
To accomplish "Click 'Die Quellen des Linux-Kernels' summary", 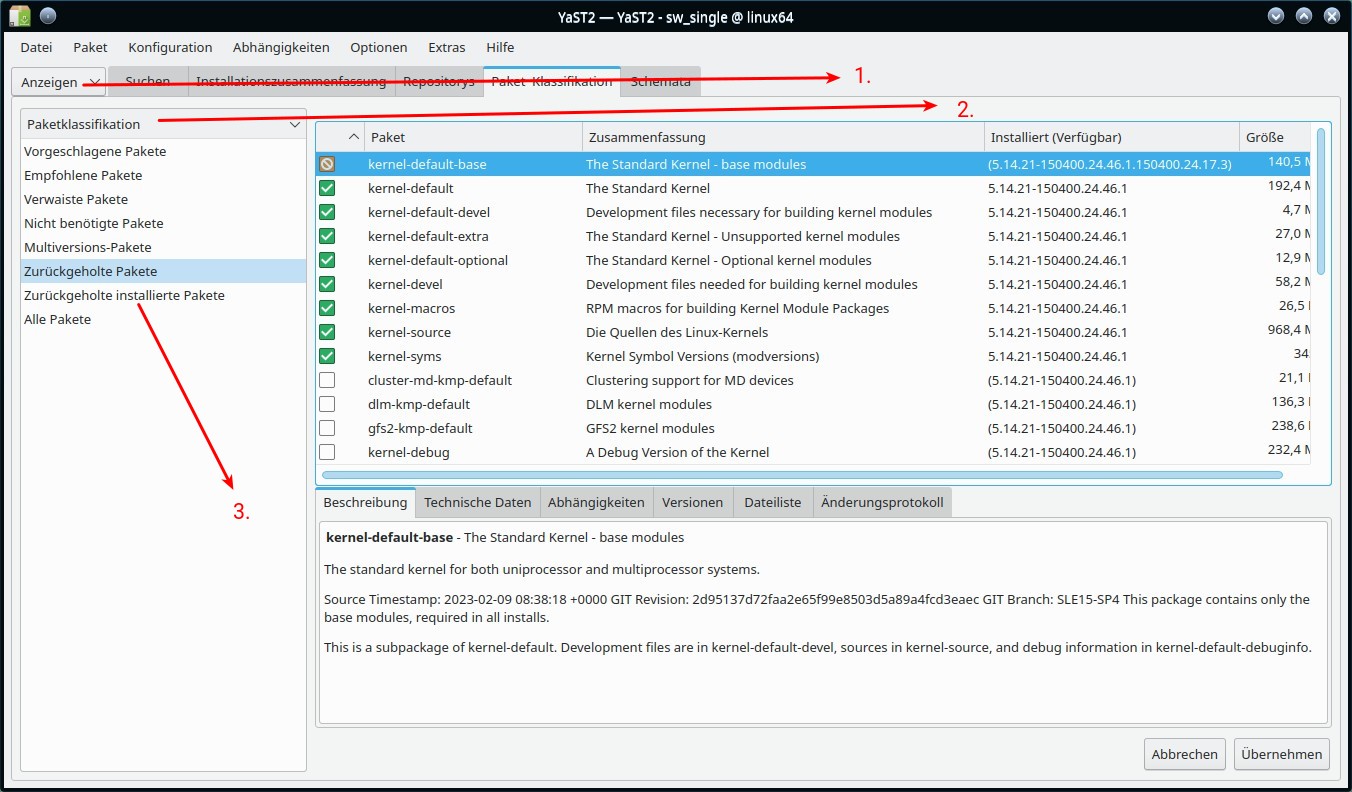I will pos(677,332).
